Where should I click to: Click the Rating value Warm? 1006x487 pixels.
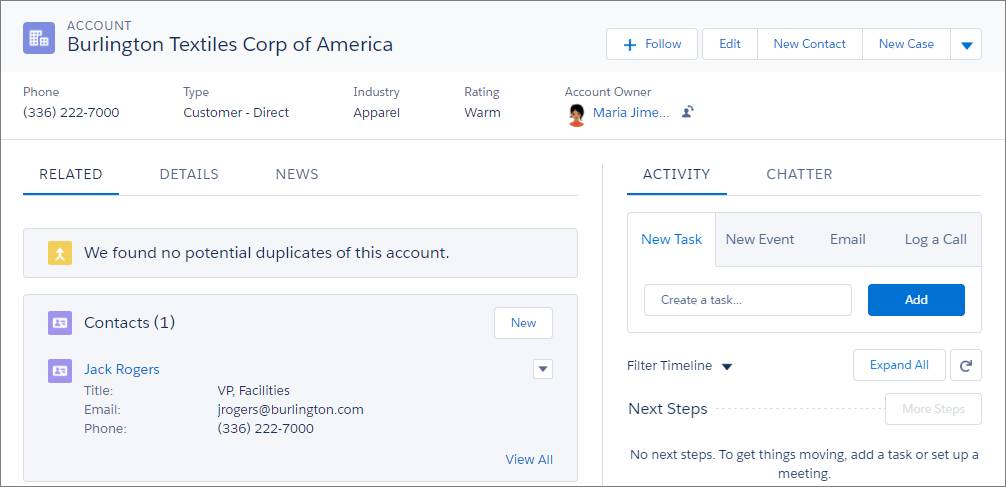tap(482, 113)
